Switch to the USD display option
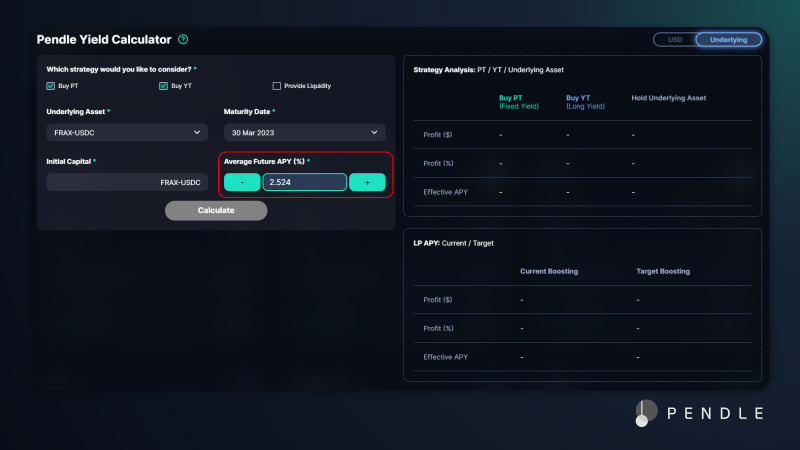The image size is (800, 450). tap(675, 40)
